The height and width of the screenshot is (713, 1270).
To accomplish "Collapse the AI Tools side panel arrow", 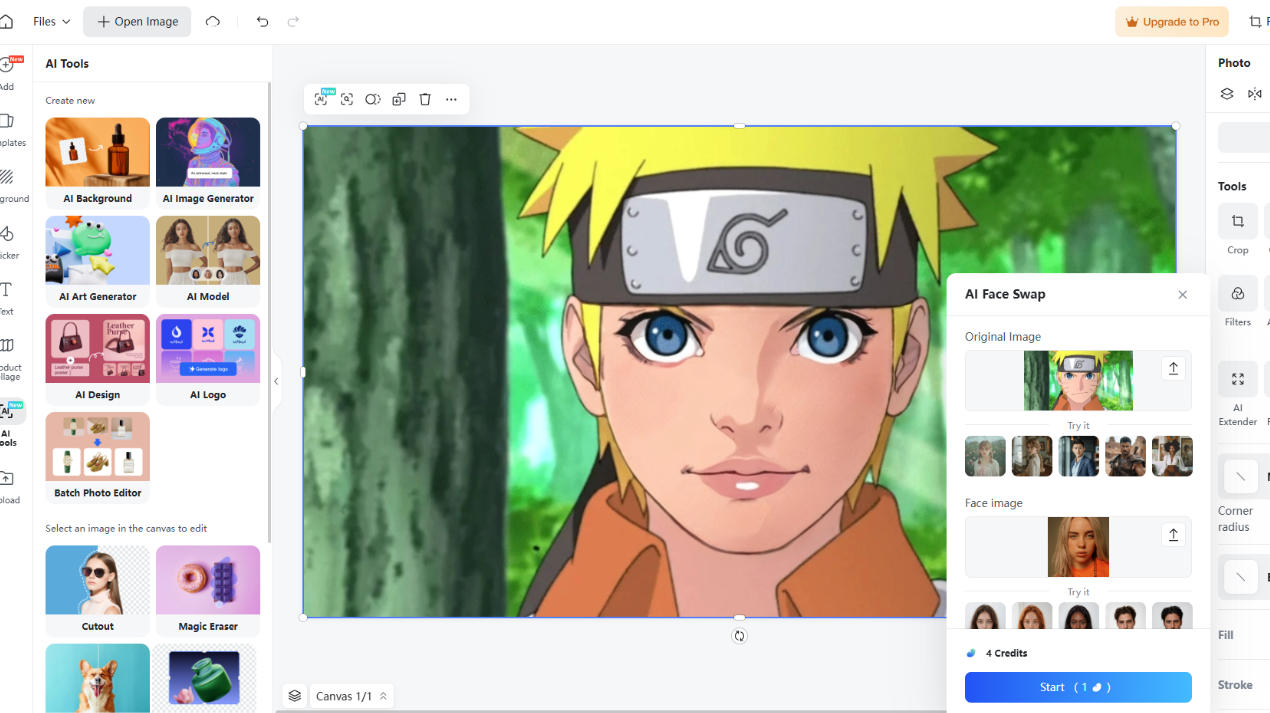I will tap(276, 381).
